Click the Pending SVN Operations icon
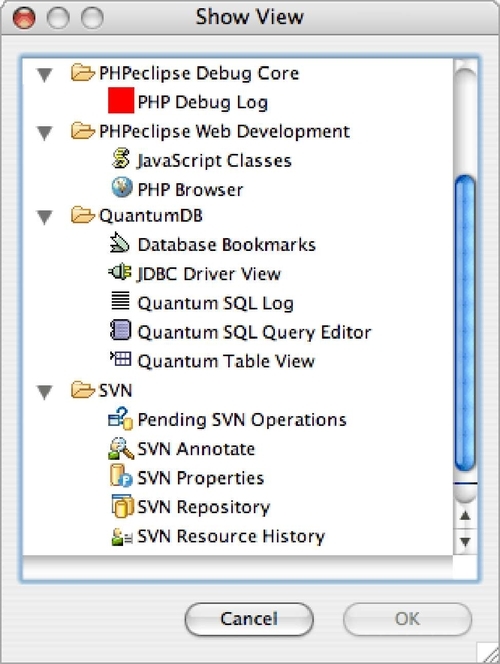 (x=121, y=418)
